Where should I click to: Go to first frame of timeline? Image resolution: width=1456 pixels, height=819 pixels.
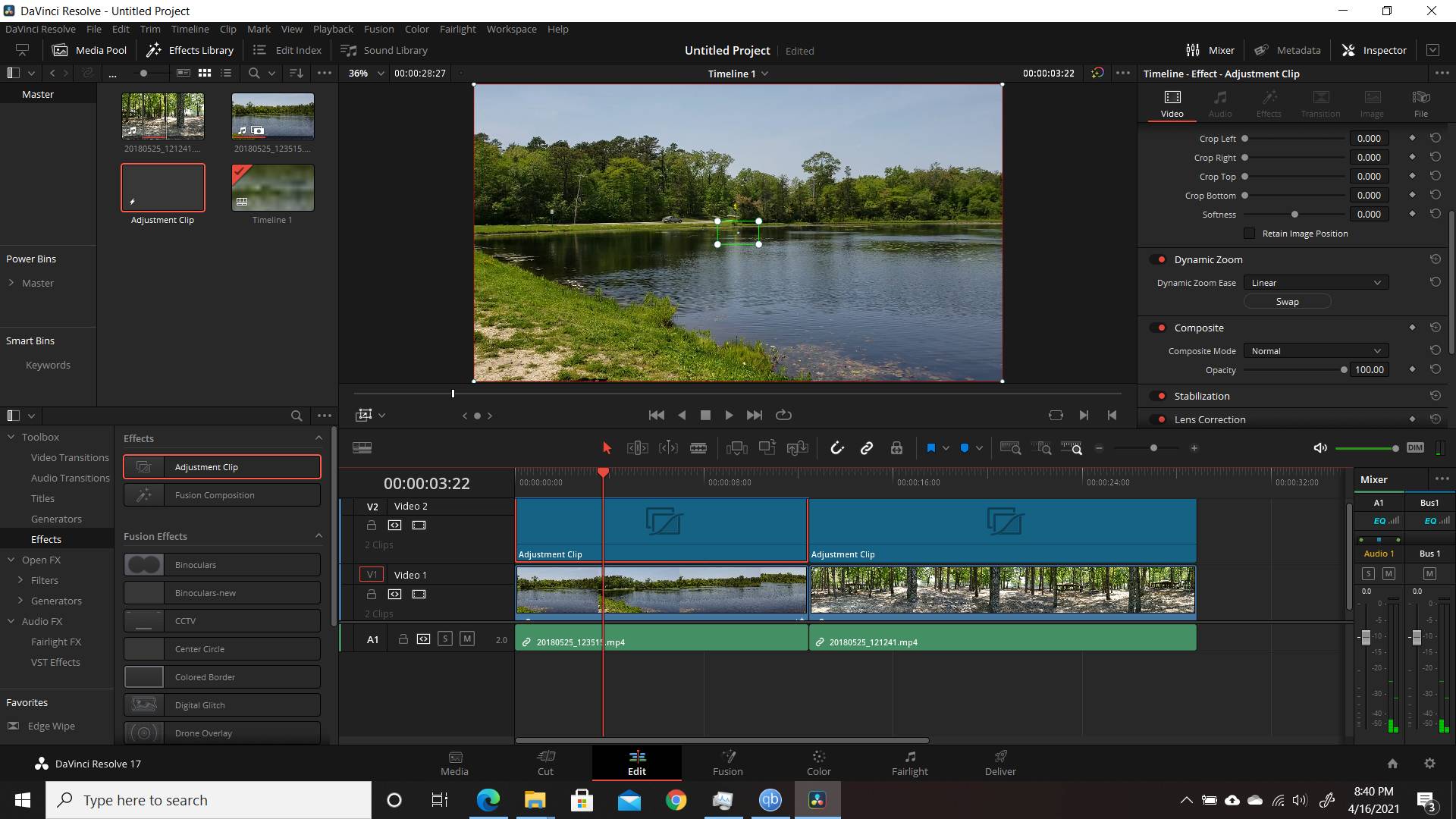click(x=657, y=415)
